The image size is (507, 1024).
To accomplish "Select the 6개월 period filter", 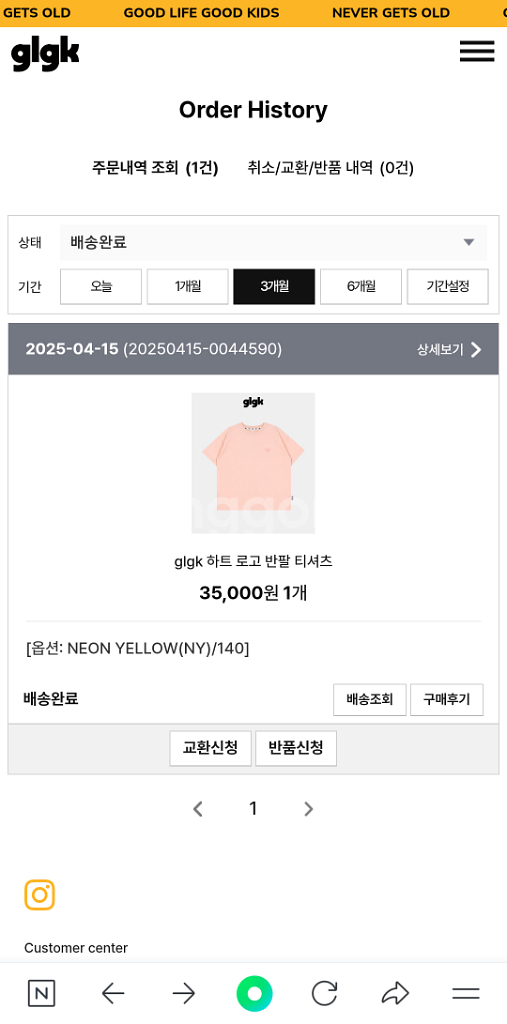I will [x=361, y=287].
